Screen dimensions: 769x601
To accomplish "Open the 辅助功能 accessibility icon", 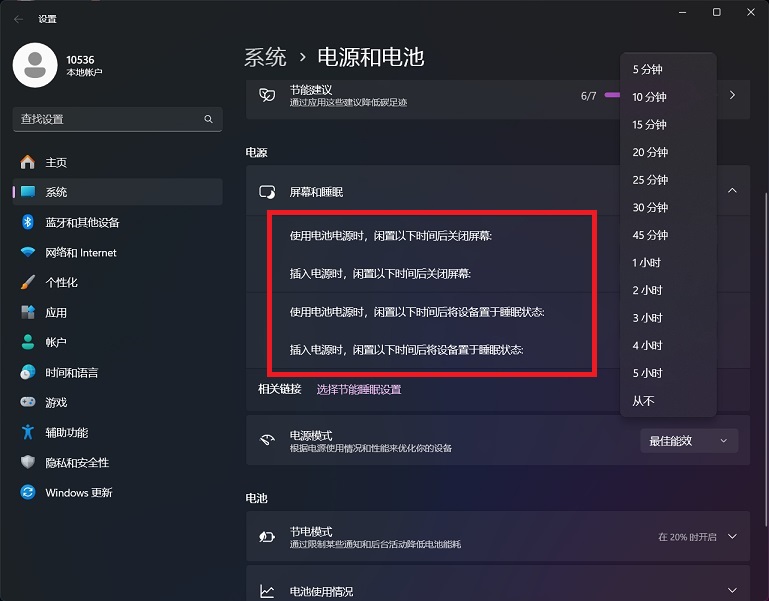I will click(x=28, y=432).
